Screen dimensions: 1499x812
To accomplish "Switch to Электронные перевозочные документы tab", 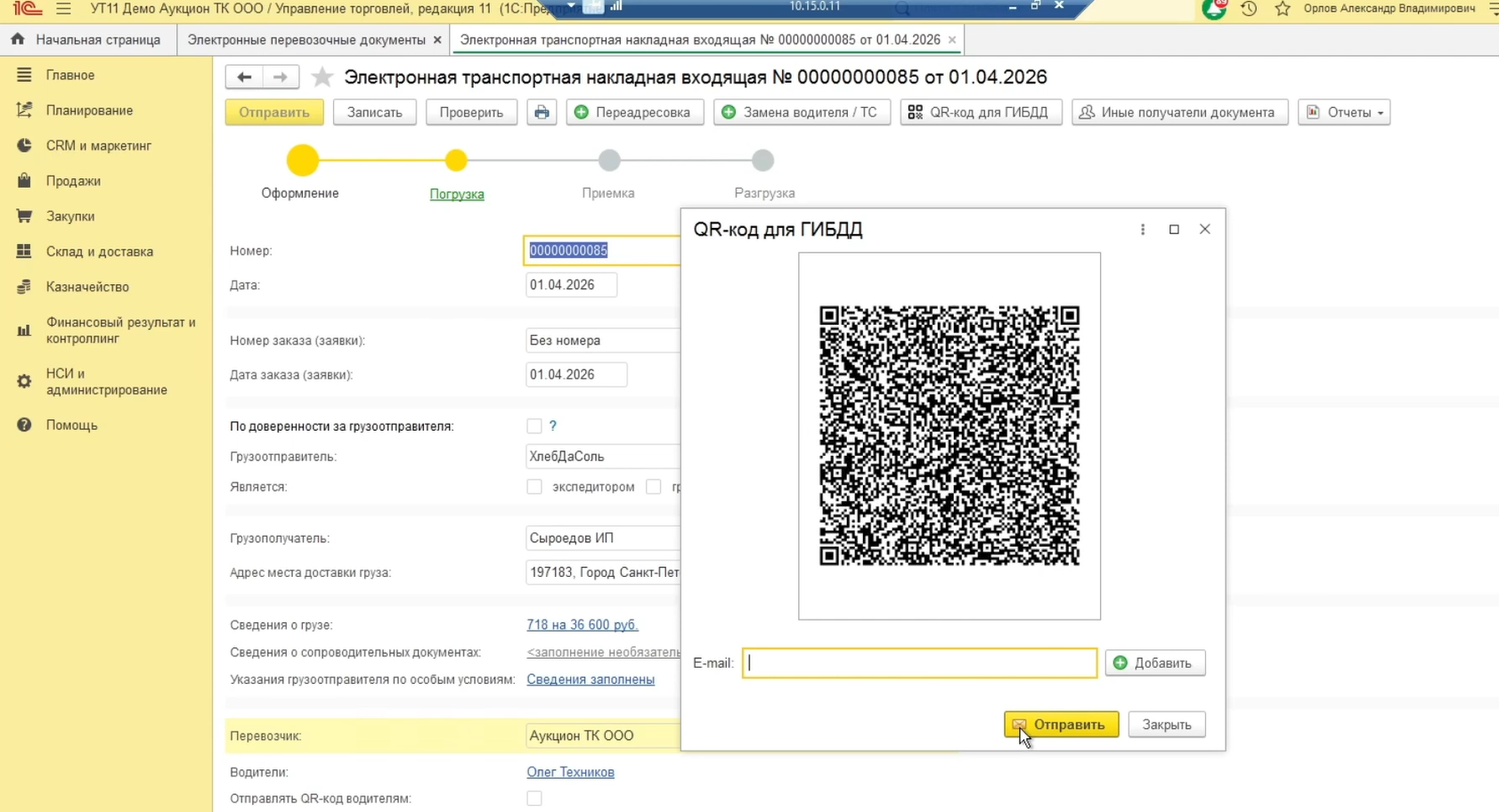I will [x=306, y=40].
